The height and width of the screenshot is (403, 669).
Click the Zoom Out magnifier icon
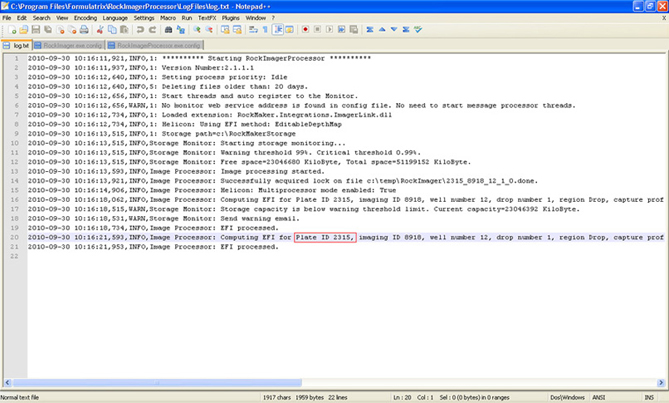tap(209, 29)
